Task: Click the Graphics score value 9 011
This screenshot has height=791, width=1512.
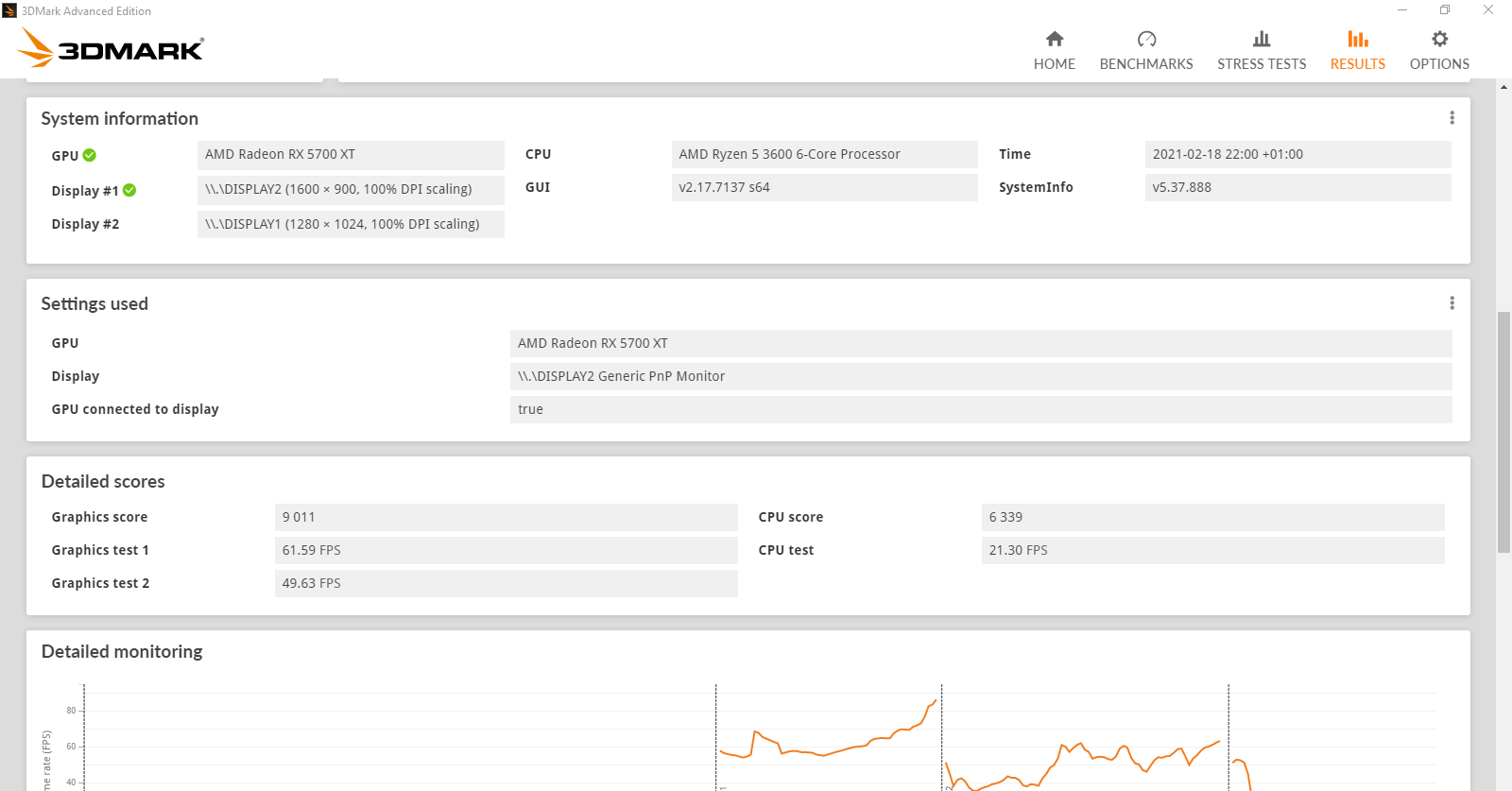Action: click(x=506, y=517)
